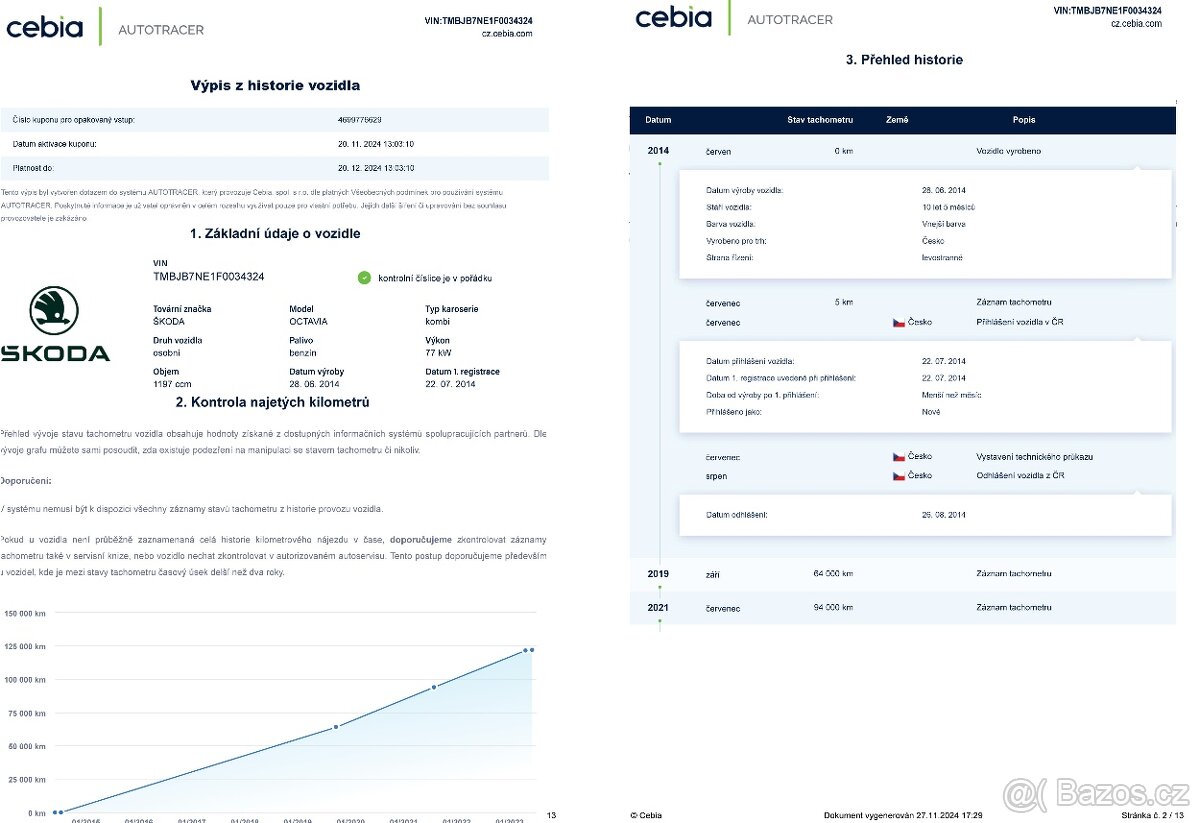The height and width of the screenshot is (823, 1200).
Task: Select 'Vnější barva' value
Action: (944, 224)
